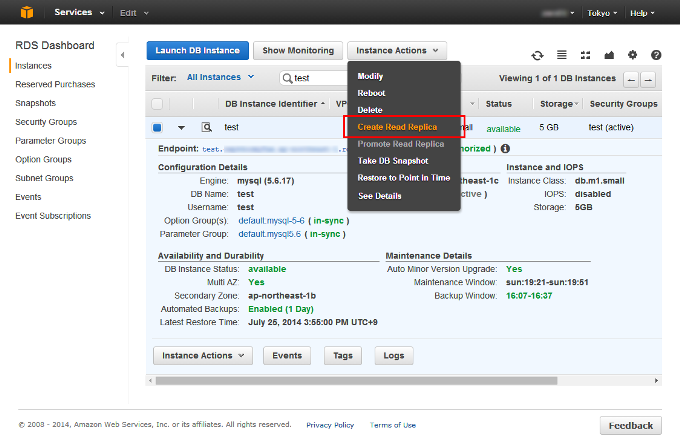Collapse the test instance row details triangle
This screenshot has width=680, height=440.
coord(181,127)
